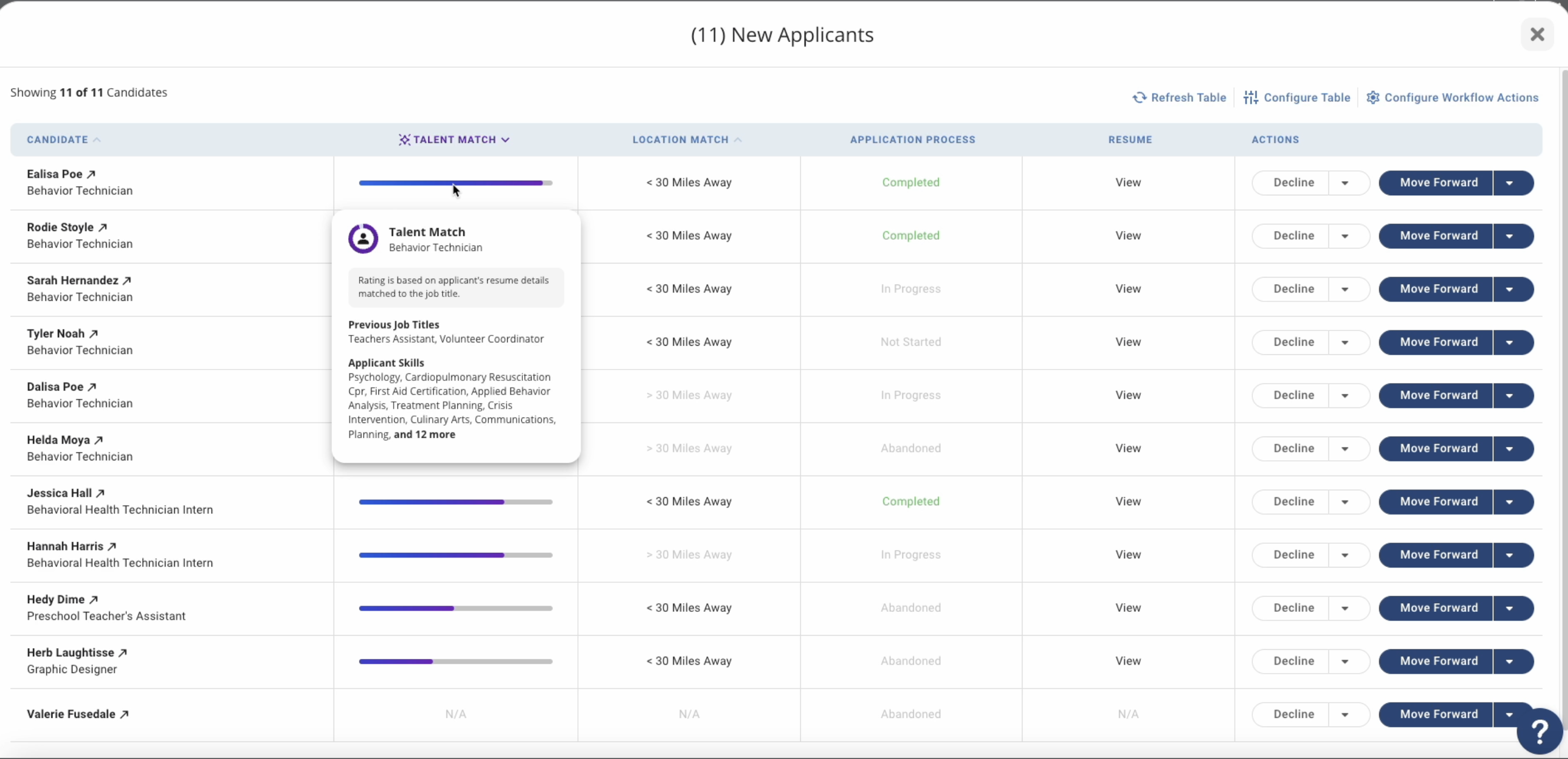Click the Actions column header
This screenshot has width=1568, height=759.
coord(1275,140)
